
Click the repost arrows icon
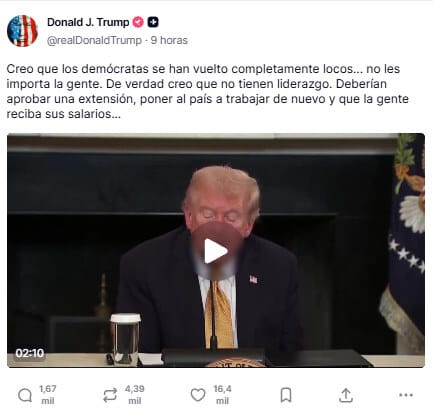(x=110, y=395)
